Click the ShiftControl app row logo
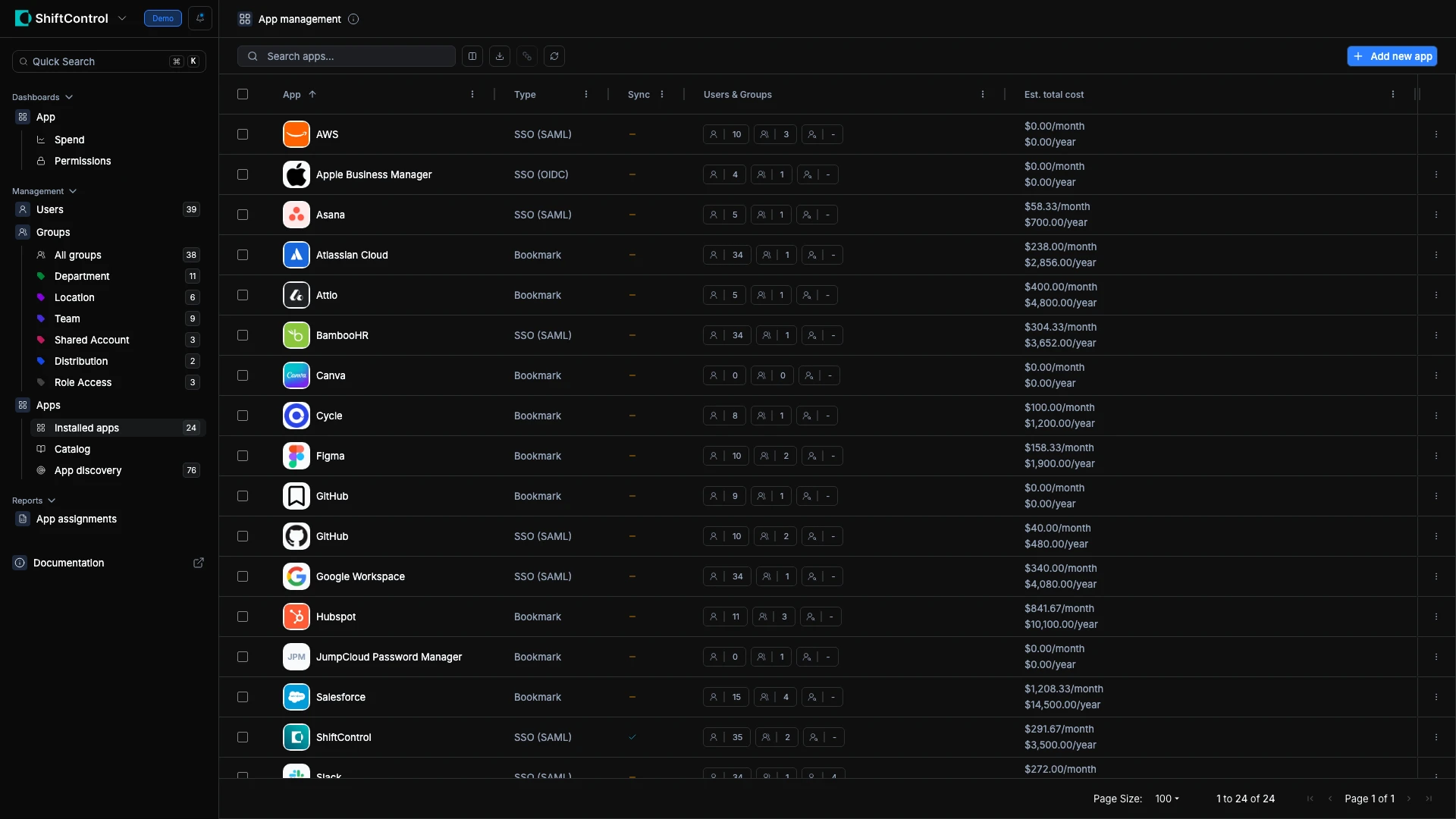Screen dimensions: 1456x819 click(x=297, y=737)
